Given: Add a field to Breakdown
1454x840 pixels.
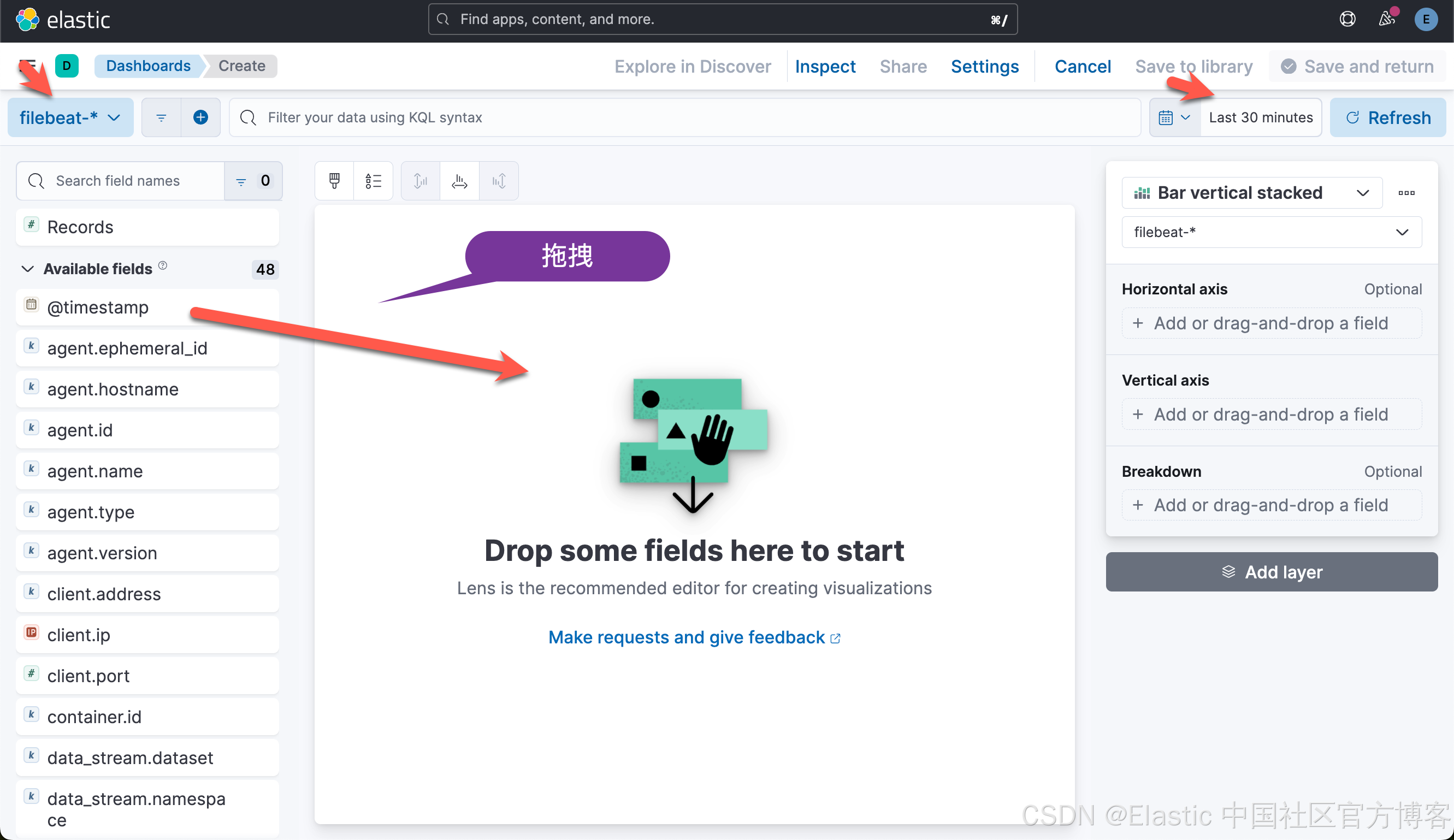Looking at the screenshot, I should (1271, 505).
